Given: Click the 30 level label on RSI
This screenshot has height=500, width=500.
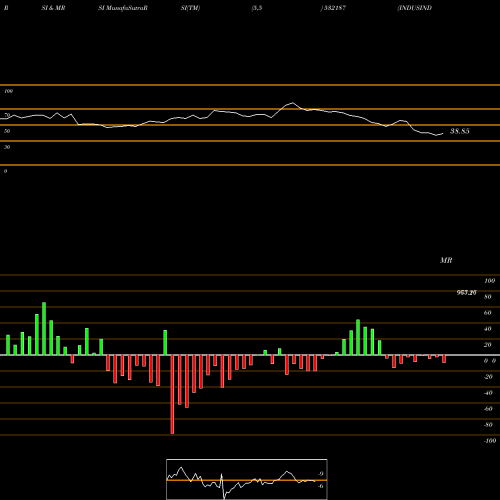Looking at the screenshot, I should 7,147.
